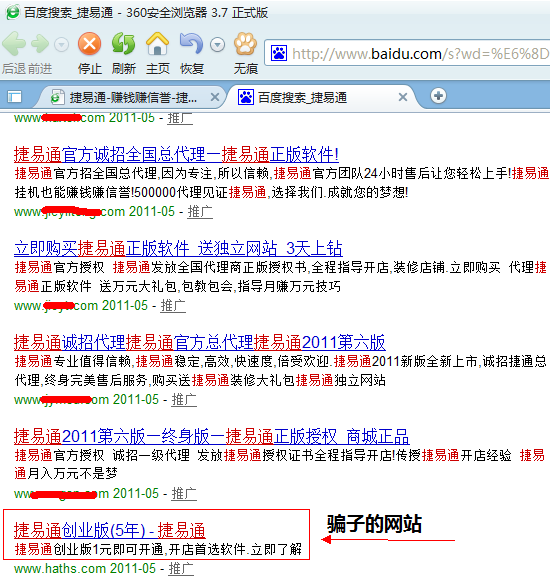
Task: Close the 捷易通-赚钱赚信誉 tab
Action: click(215, 98)
